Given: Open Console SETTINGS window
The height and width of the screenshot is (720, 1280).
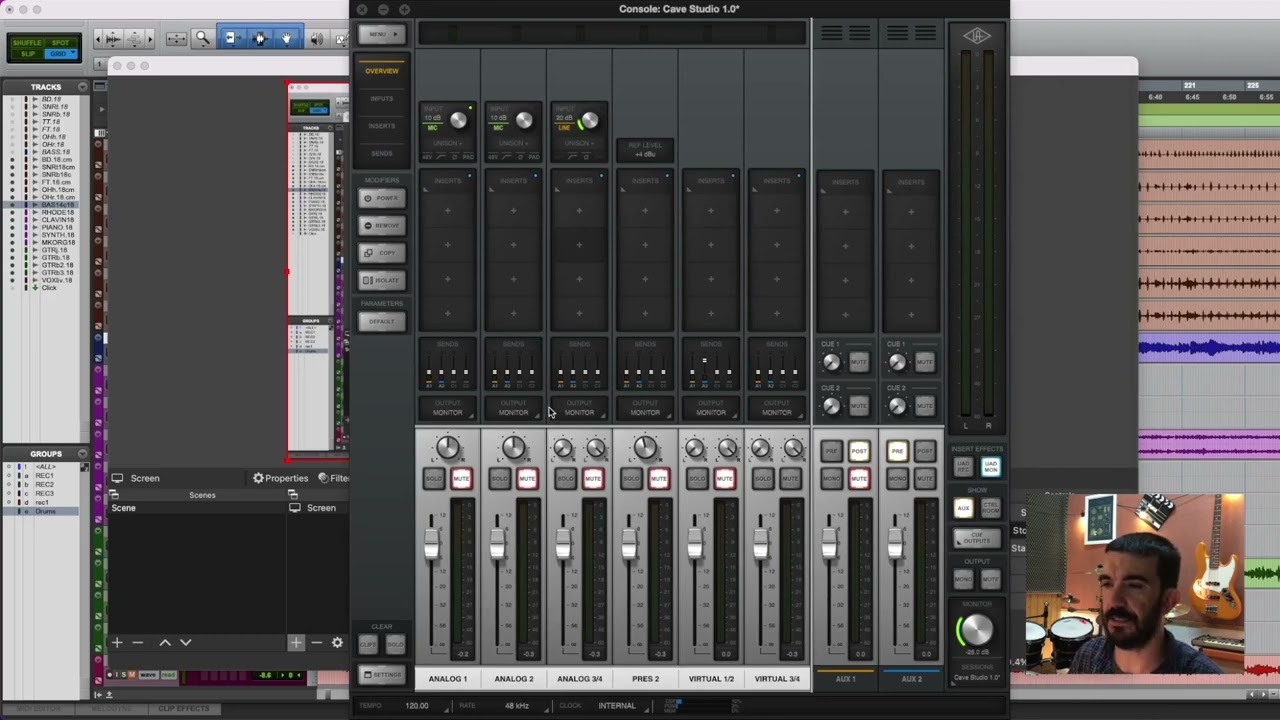Looking at the screenshot, I should tap(381, 674).
